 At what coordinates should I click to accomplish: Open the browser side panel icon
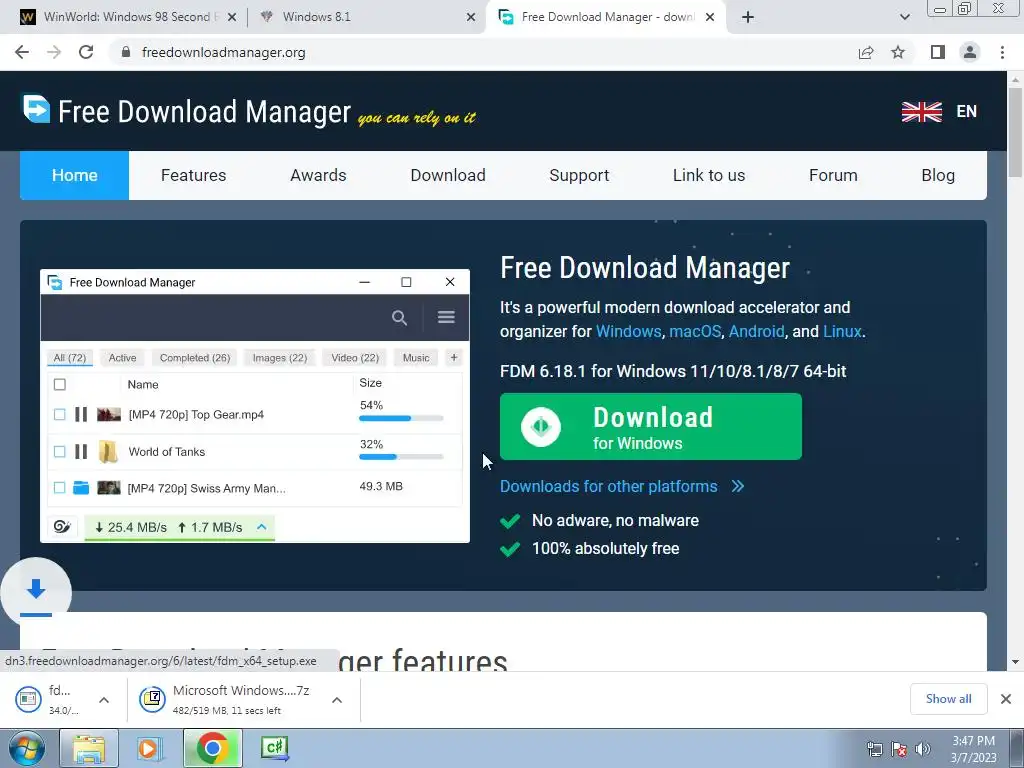tap(938, 52)
